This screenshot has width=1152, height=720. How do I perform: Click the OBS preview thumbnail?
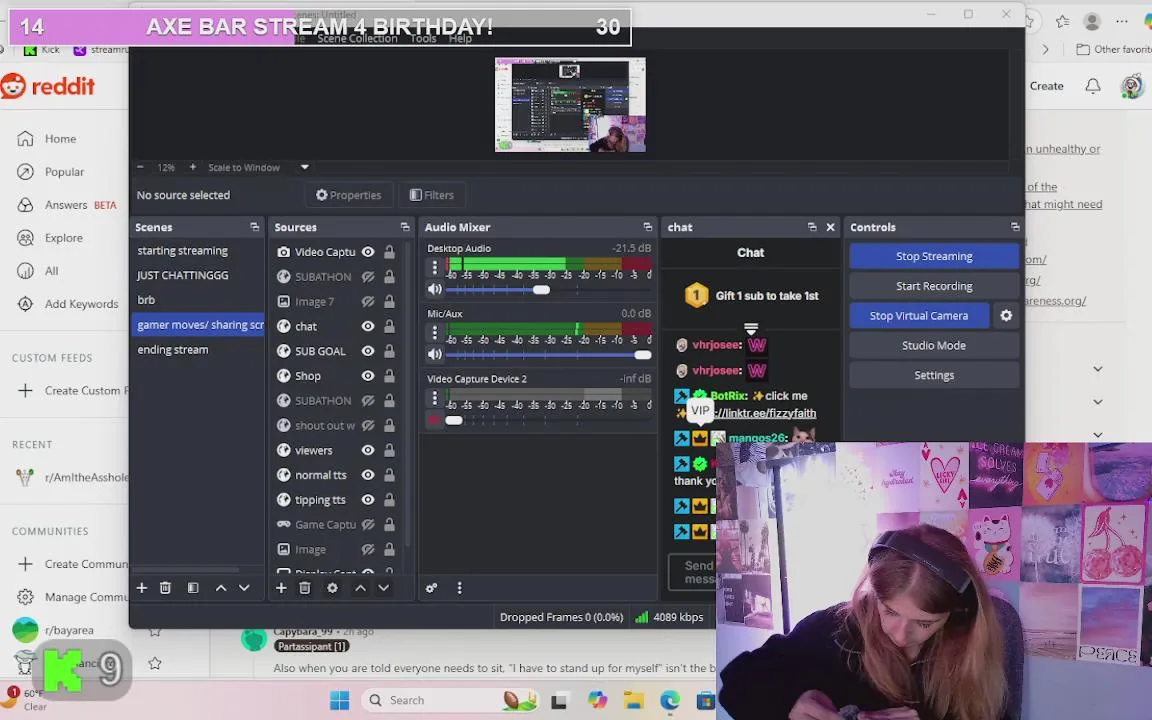(x=570, y=105)
